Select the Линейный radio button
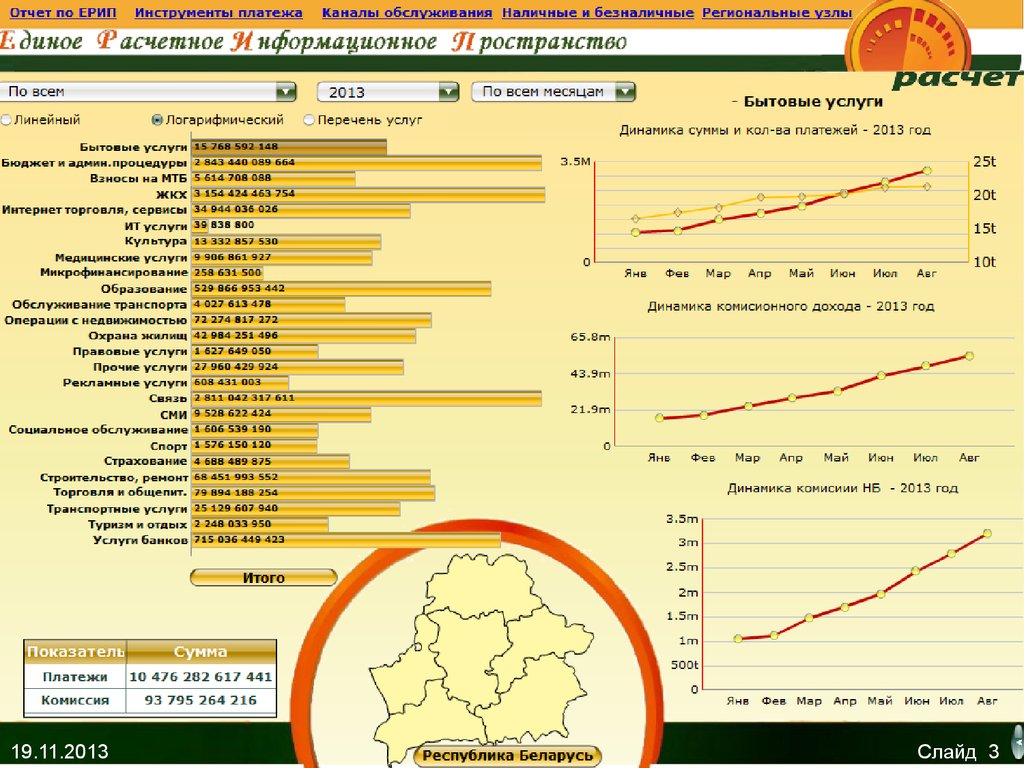The width and height of the screenshot is (1024, 768). (x=7, y=120)
